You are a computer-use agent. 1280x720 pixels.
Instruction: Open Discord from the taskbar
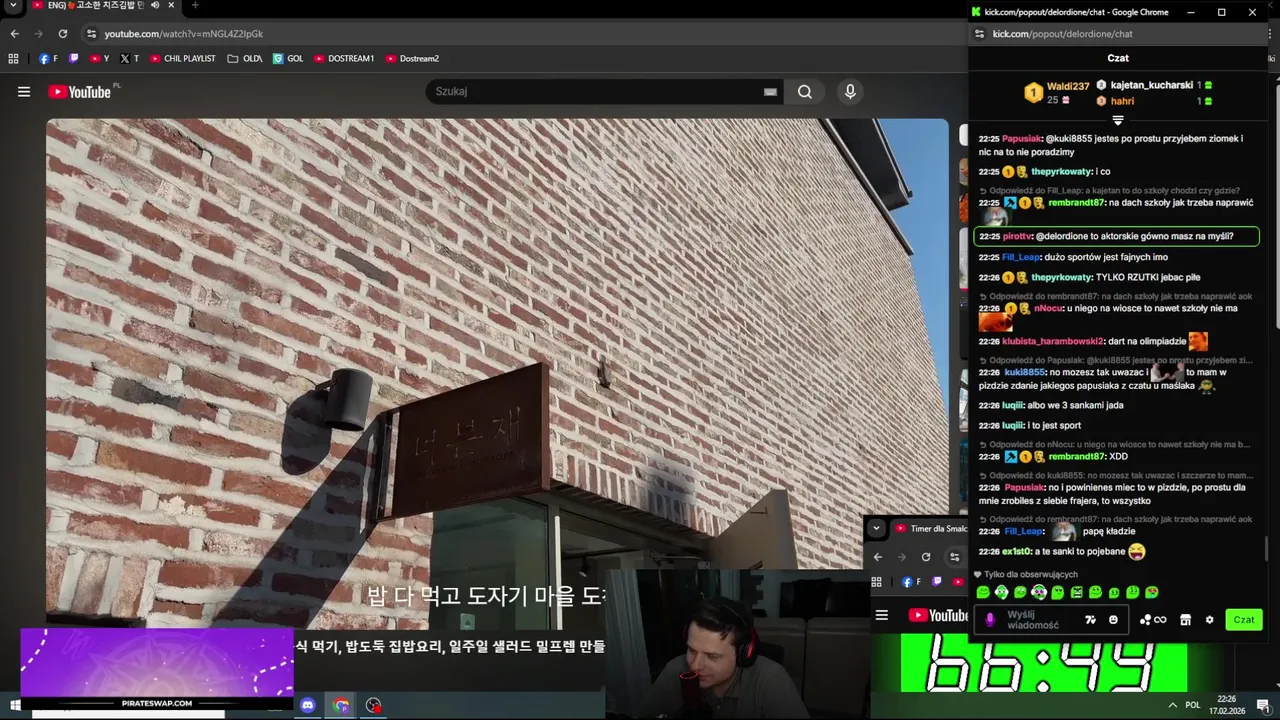pos(308,706)
